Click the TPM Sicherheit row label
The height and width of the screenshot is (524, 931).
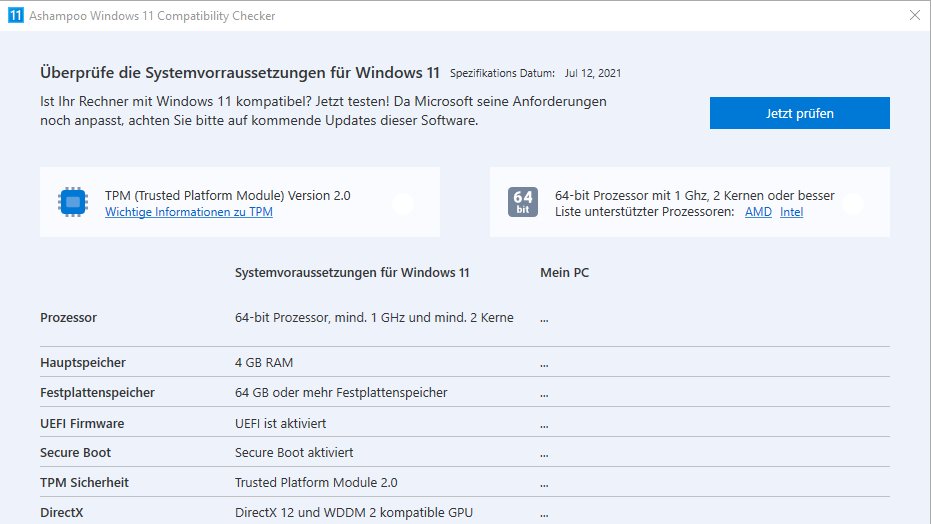[84, 482]
